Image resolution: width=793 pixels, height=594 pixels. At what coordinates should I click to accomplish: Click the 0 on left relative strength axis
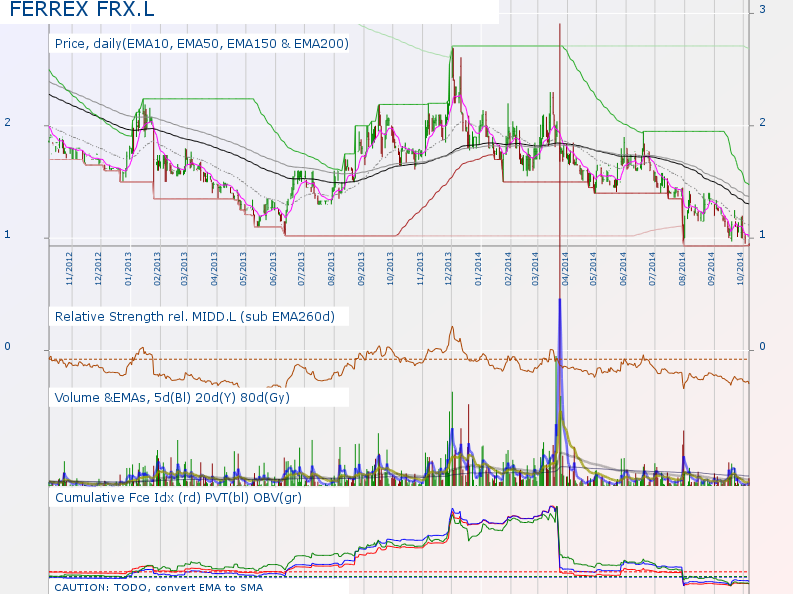pos(7,347)
